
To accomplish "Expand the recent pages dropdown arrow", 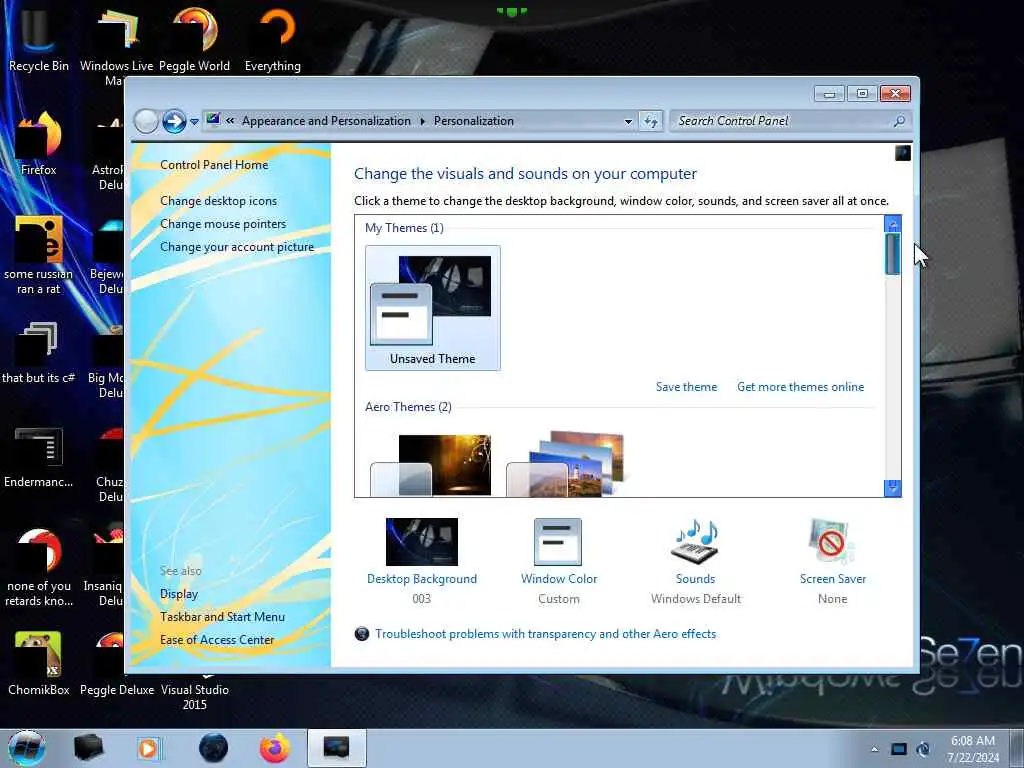I will click(x=194, y=121).
